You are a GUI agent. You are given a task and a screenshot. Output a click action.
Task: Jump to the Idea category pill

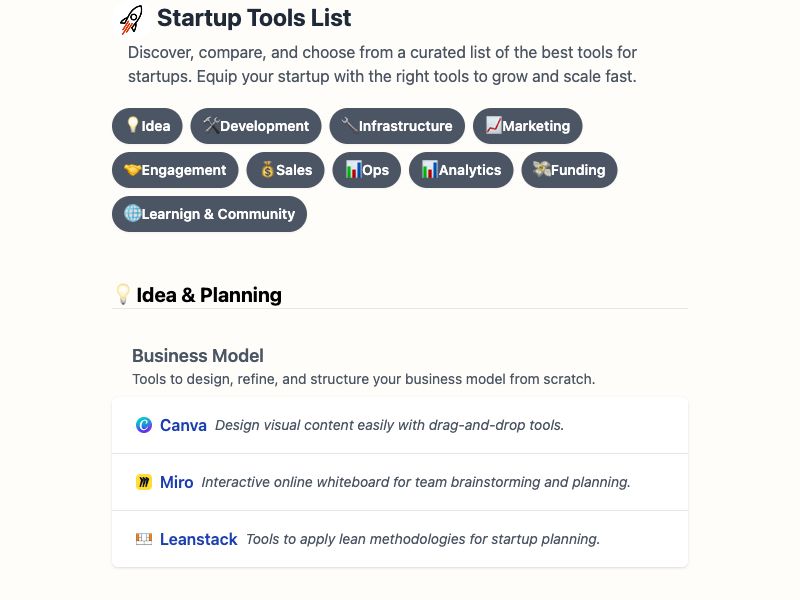click(x=147, y=126)
